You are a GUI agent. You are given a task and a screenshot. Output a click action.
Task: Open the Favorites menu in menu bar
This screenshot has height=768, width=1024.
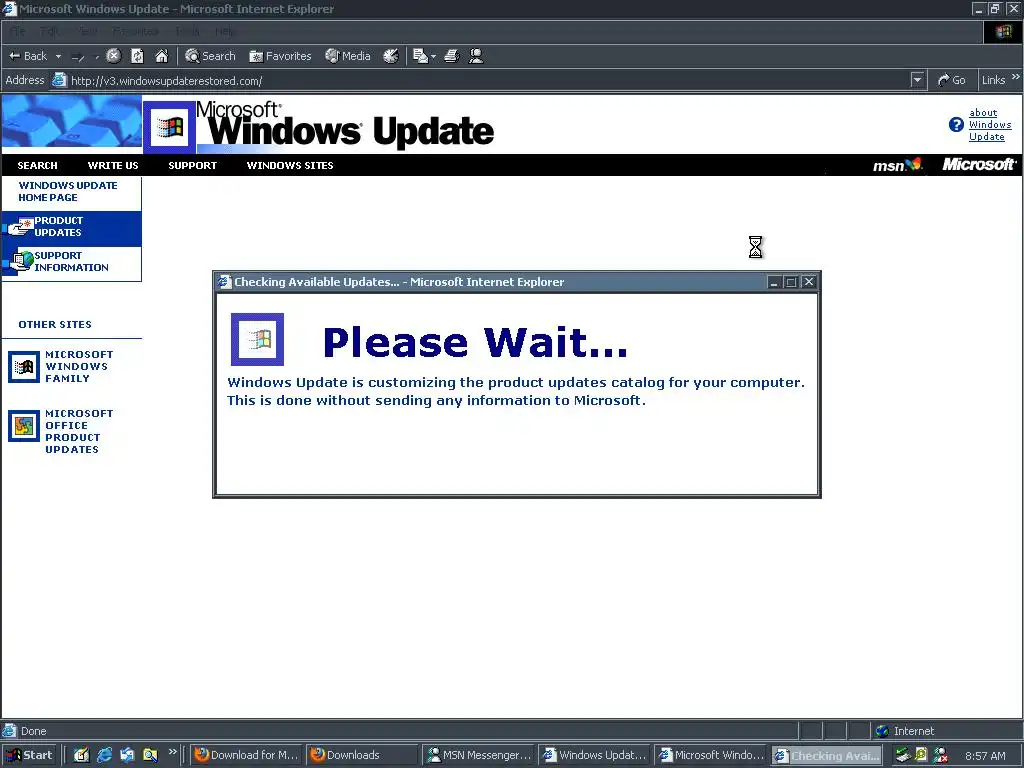[x=135, y=31]
